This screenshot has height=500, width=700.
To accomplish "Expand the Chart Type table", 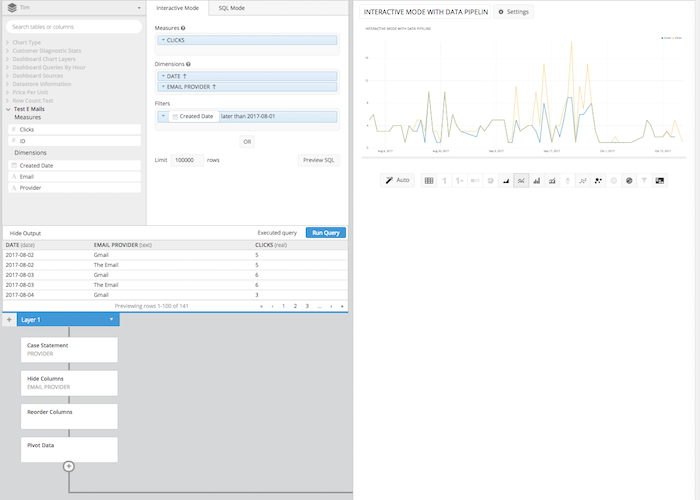I will tap(8, 42).
